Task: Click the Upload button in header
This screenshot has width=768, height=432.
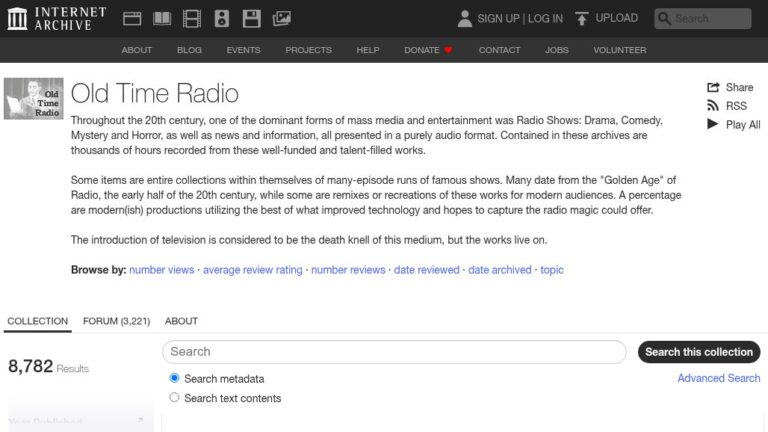Action: [x=606, y=18]
